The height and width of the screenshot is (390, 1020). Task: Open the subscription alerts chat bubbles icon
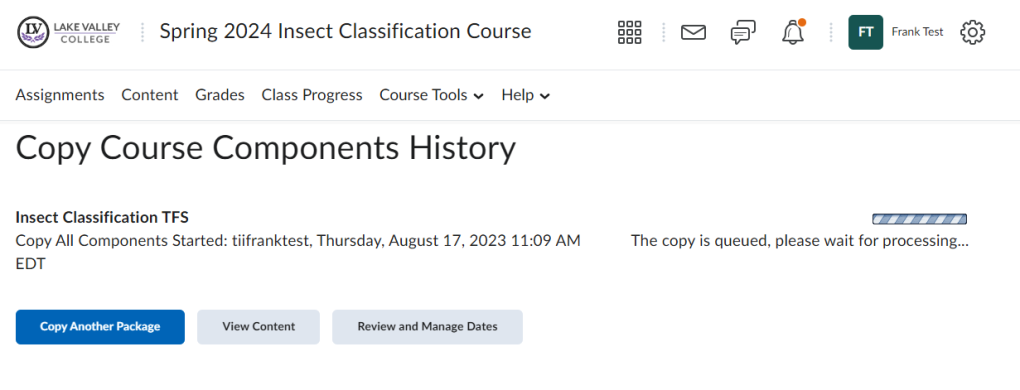coord(743,32)
